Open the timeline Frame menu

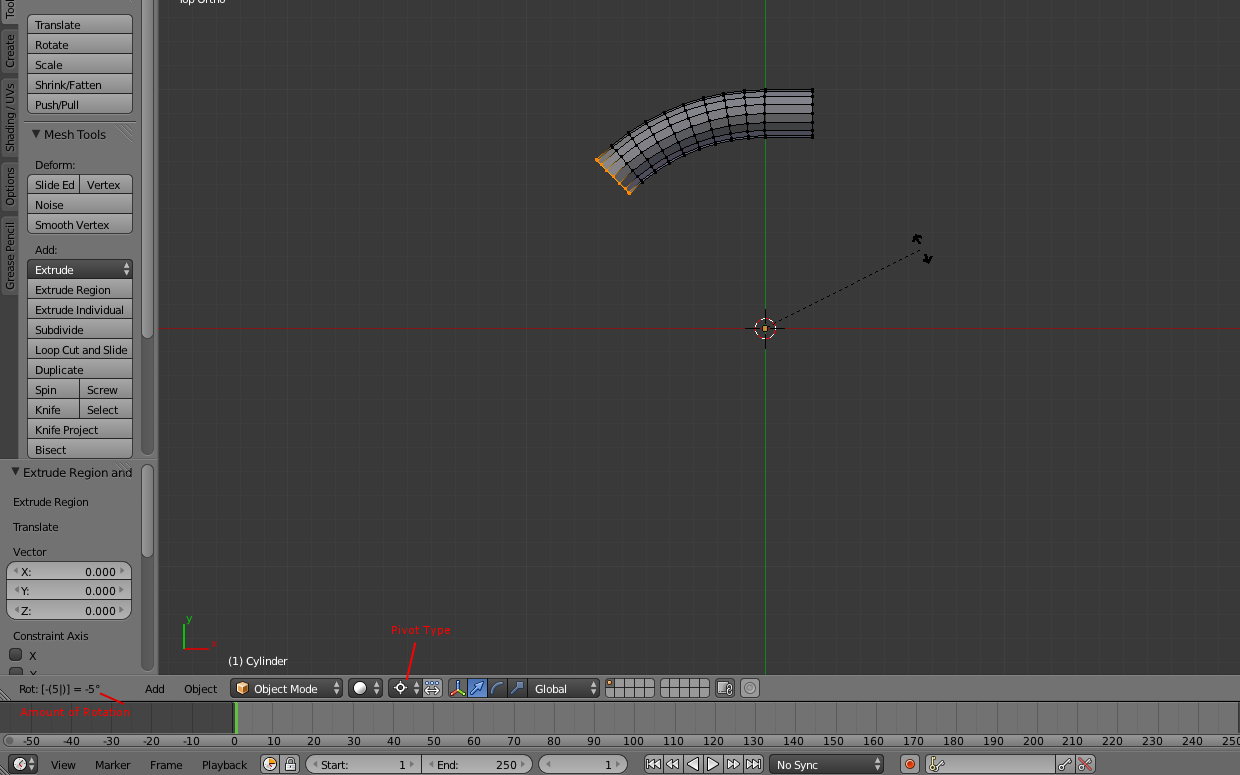166,764
